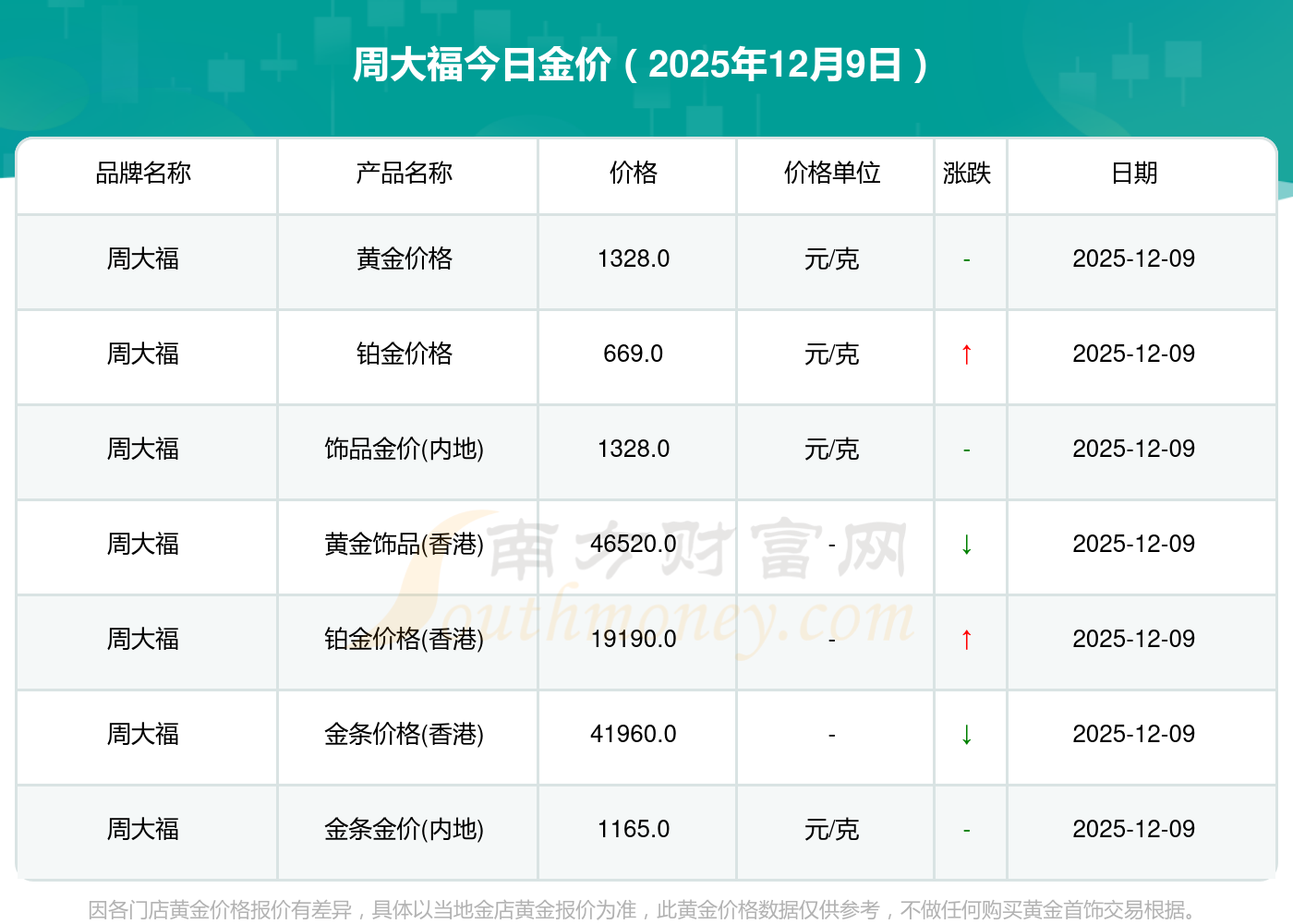Click 元/克 unit in the 黄金价格 row
Screen dimensions: 1293x924
click(832, 258)
